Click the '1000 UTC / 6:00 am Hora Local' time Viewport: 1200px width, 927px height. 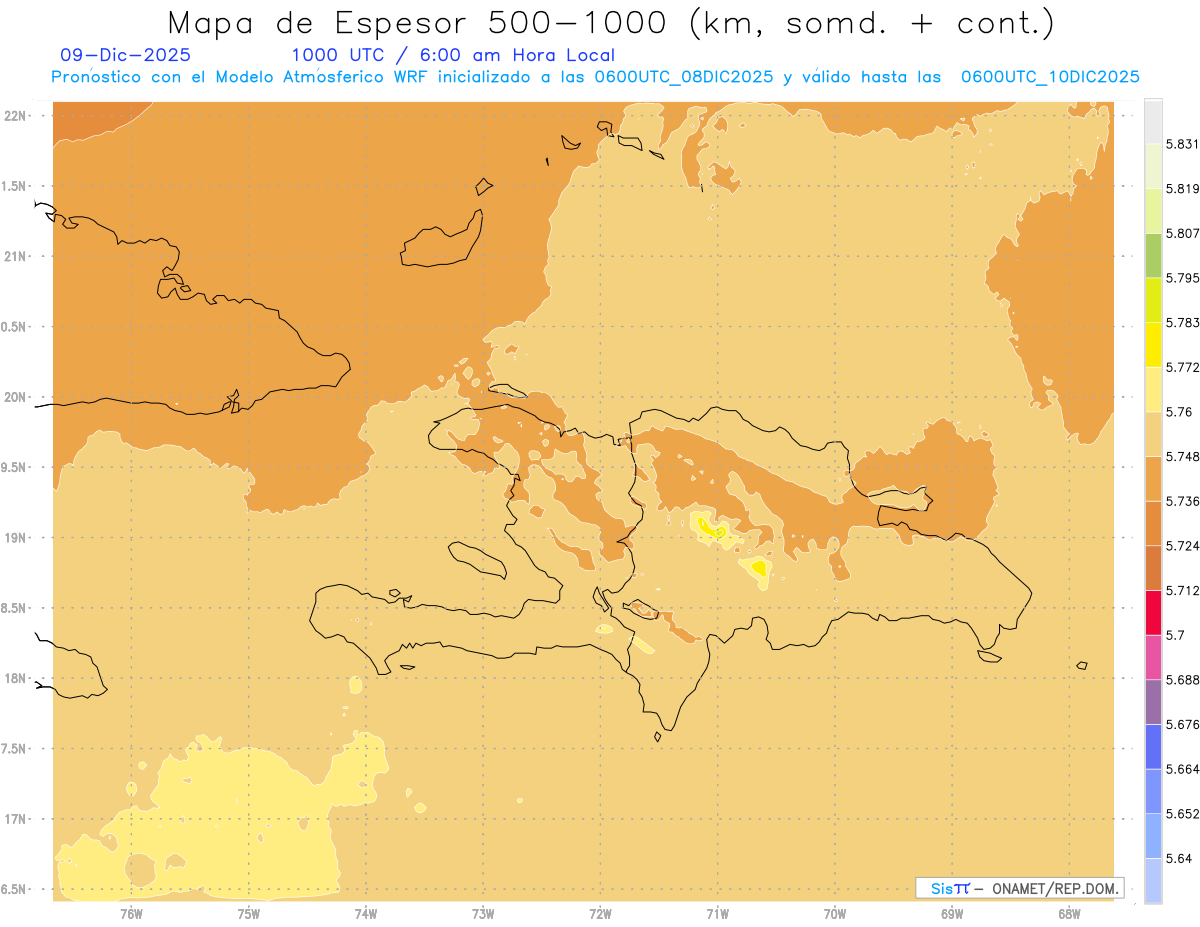point(453,55)
